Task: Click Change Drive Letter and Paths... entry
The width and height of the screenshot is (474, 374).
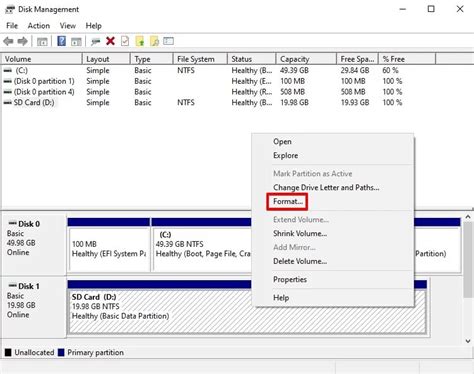Action: click(x=326, y=188)
